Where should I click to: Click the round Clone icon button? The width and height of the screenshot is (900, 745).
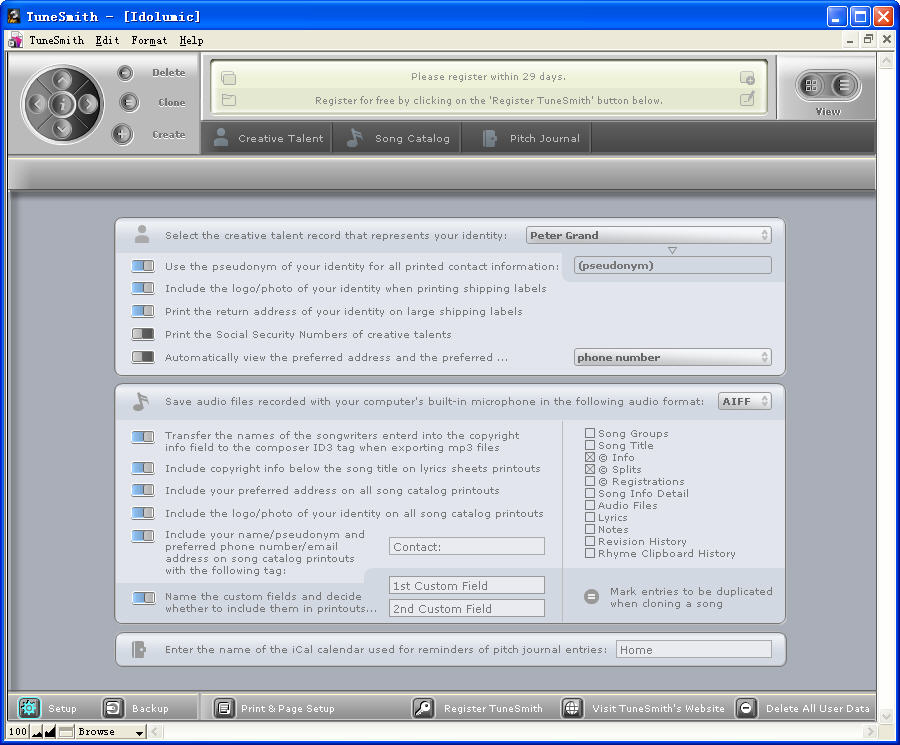pyautogui.click(x=129, y=102)
